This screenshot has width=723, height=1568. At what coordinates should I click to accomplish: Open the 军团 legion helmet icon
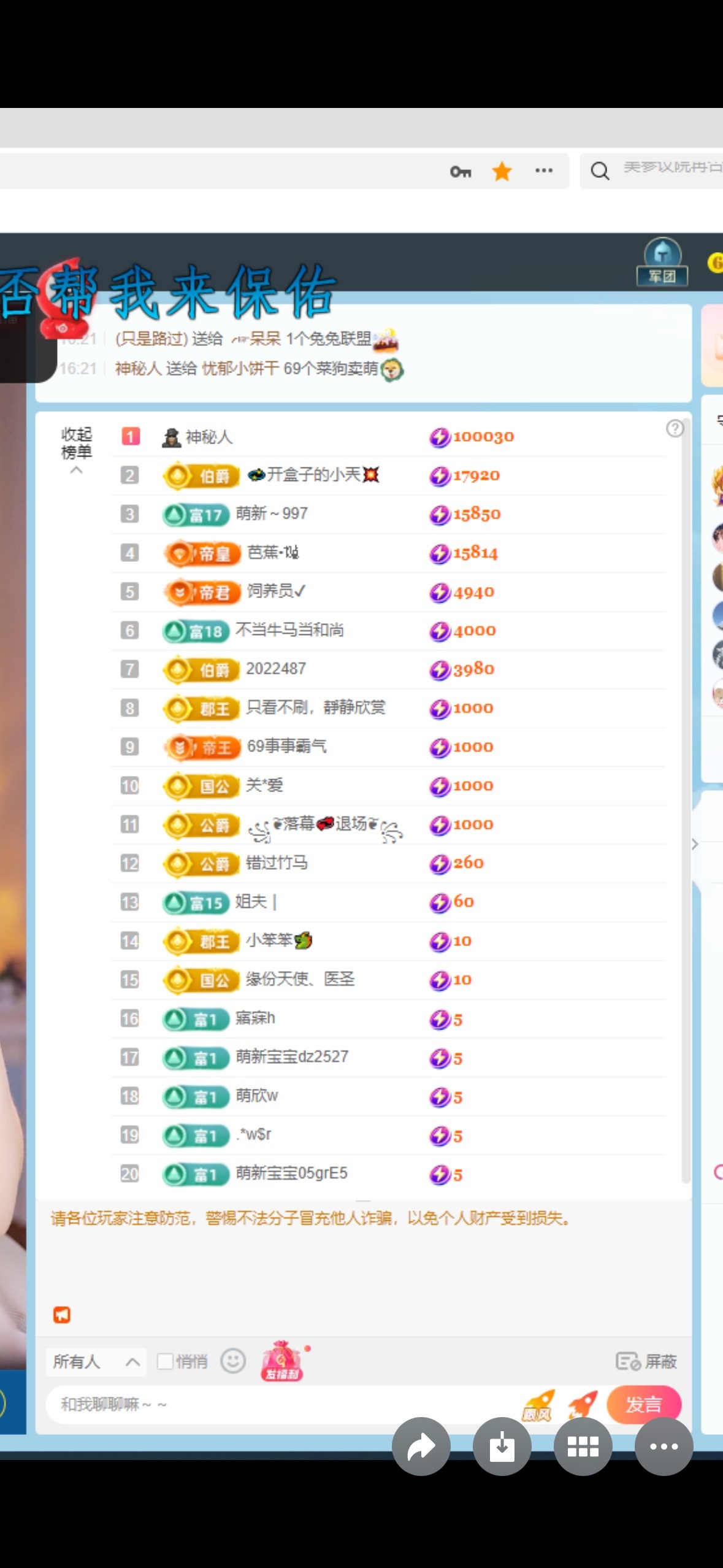click(x=662, y=262)
